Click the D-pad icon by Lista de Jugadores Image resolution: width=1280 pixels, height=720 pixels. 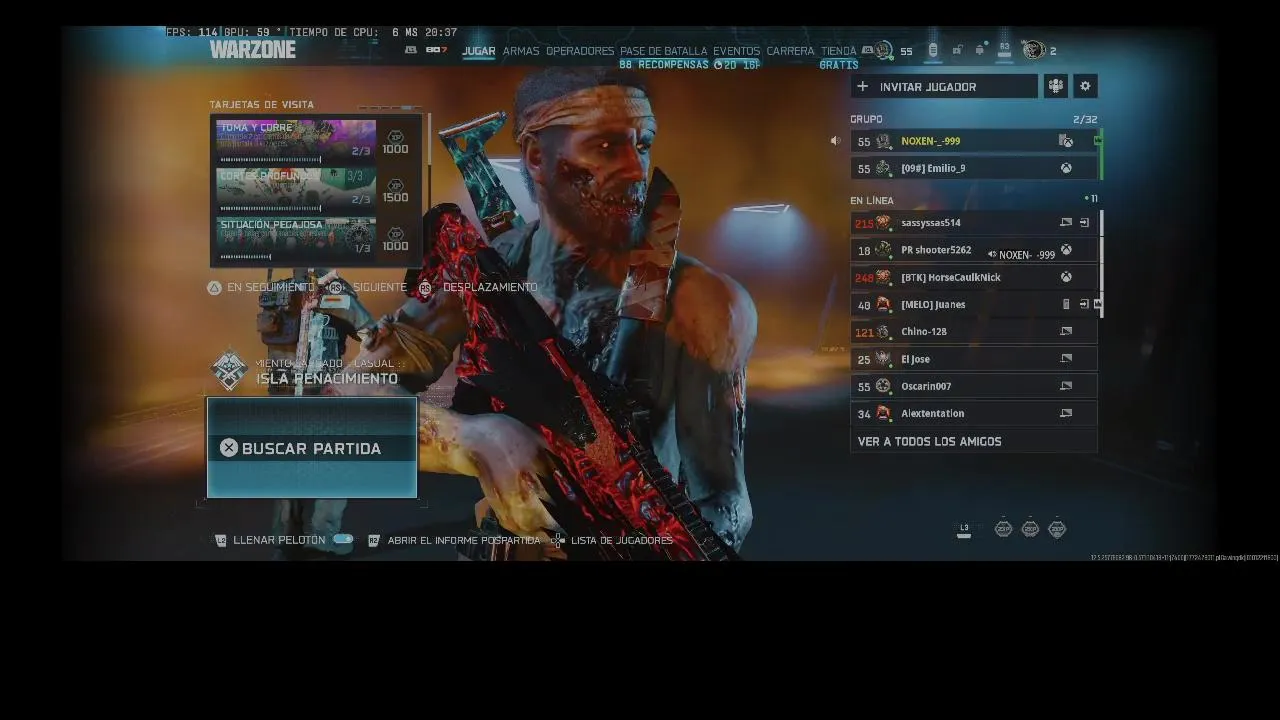click(558, 540)
